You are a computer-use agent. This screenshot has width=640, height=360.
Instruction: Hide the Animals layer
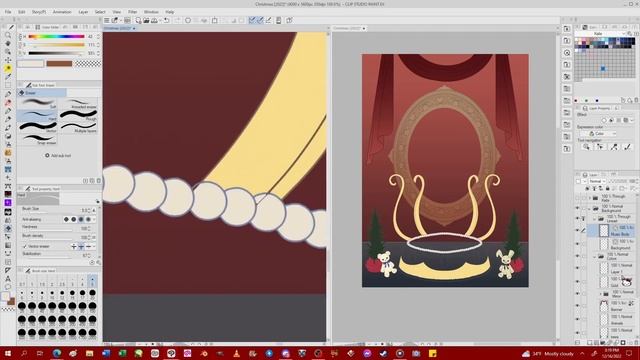click(x=578, y=319)
